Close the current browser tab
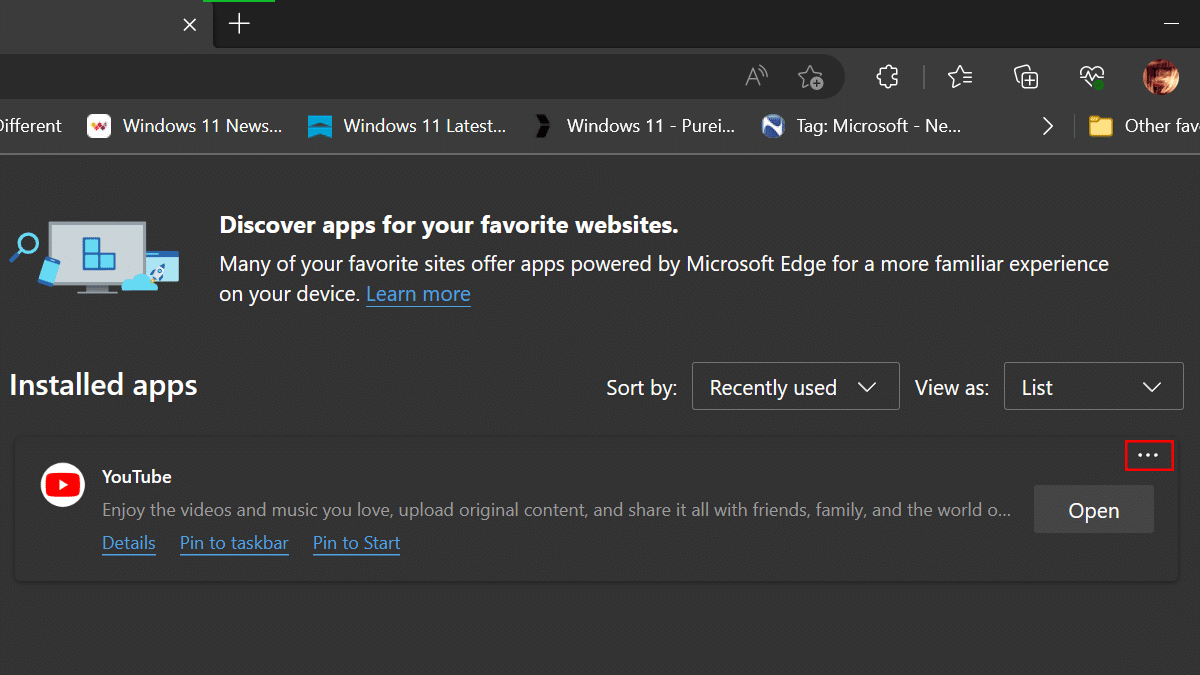Image resolution: width=1200 pixels, height=675 pixels. tap(190, 24)
